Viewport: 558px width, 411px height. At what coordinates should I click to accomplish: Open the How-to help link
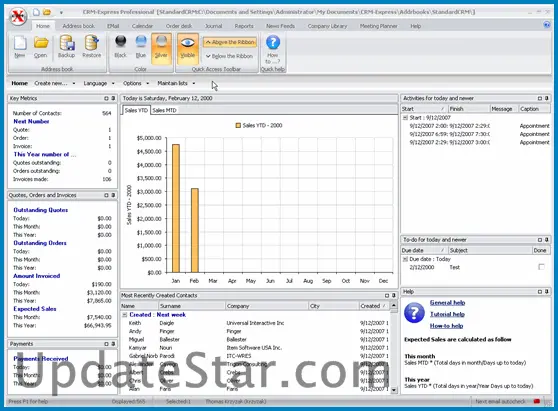[x=446, y=326]
